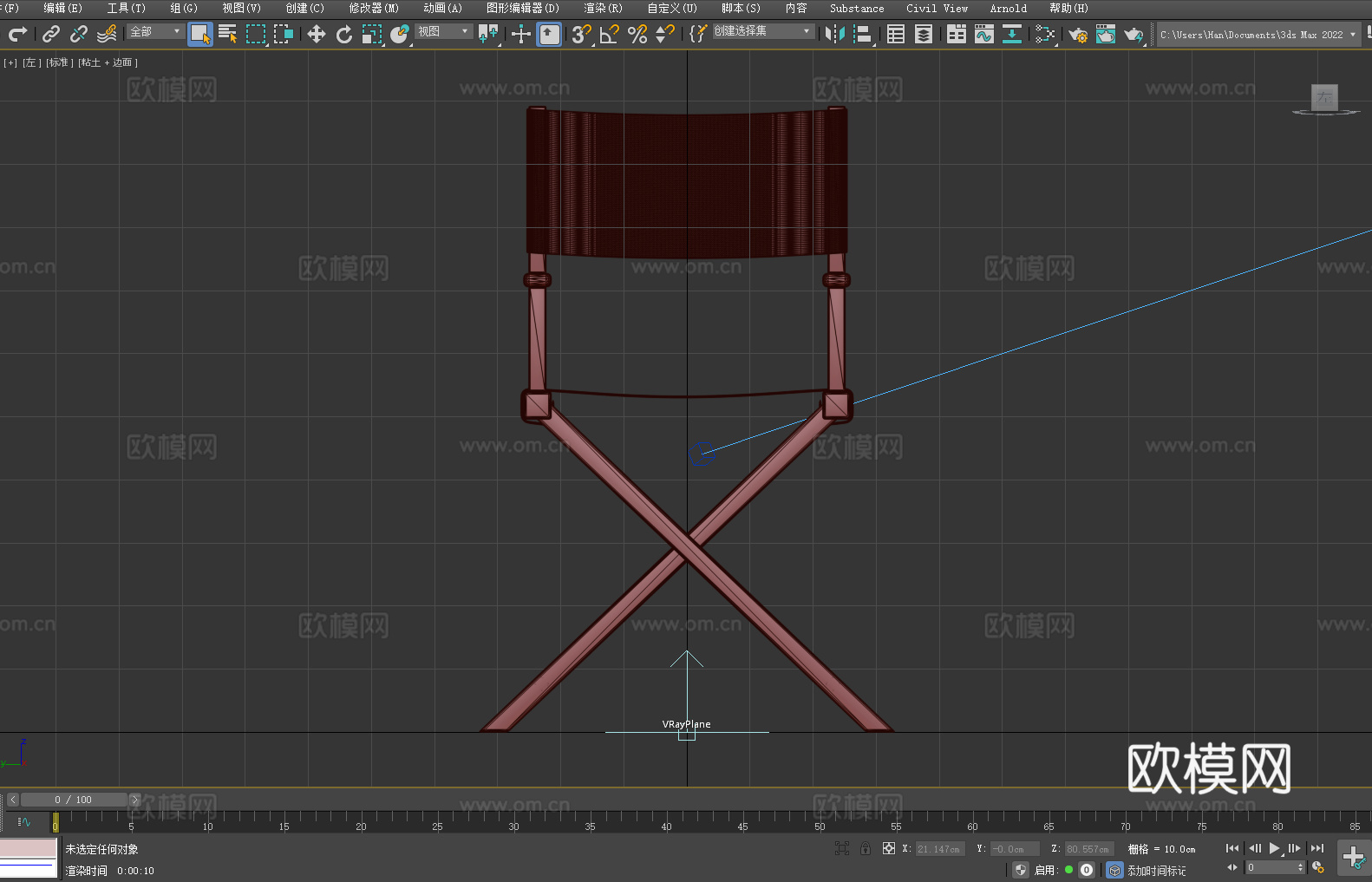
Task: Choose the Rectangular Selection Region tool
Action: (x=256, y=34)
